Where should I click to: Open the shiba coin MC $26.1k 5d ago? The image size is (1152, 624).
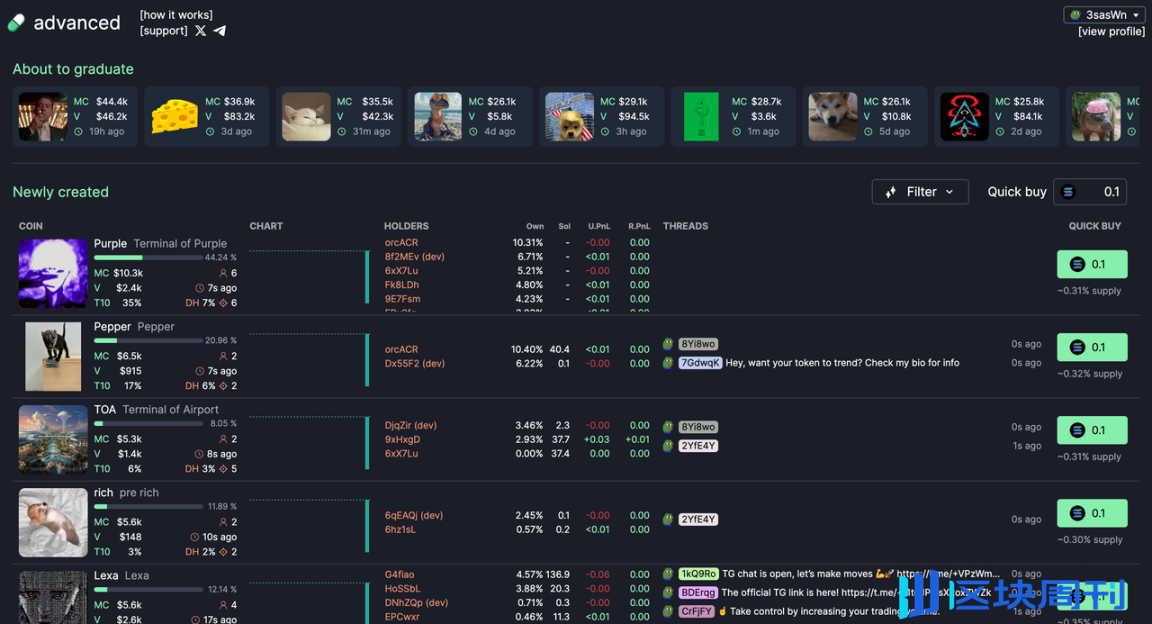coord(865,116)
